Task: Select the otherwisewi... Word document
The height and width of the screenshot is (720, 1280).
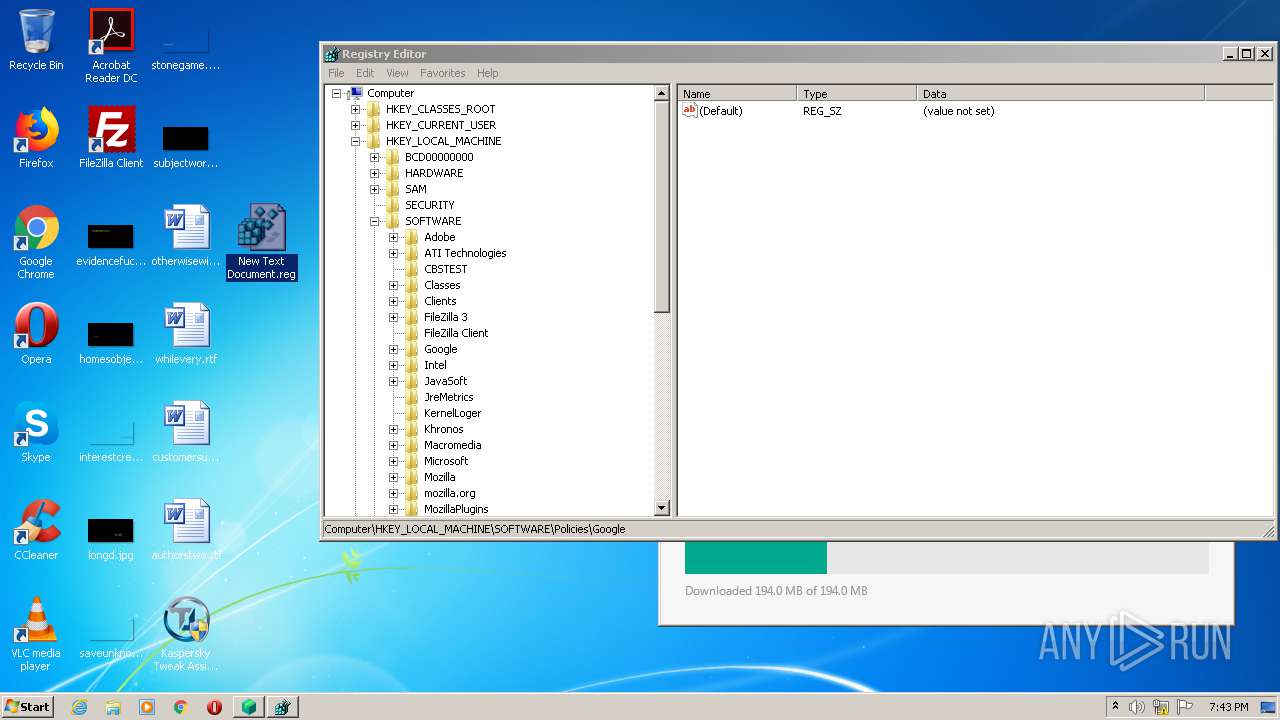Action: (186, 236)
